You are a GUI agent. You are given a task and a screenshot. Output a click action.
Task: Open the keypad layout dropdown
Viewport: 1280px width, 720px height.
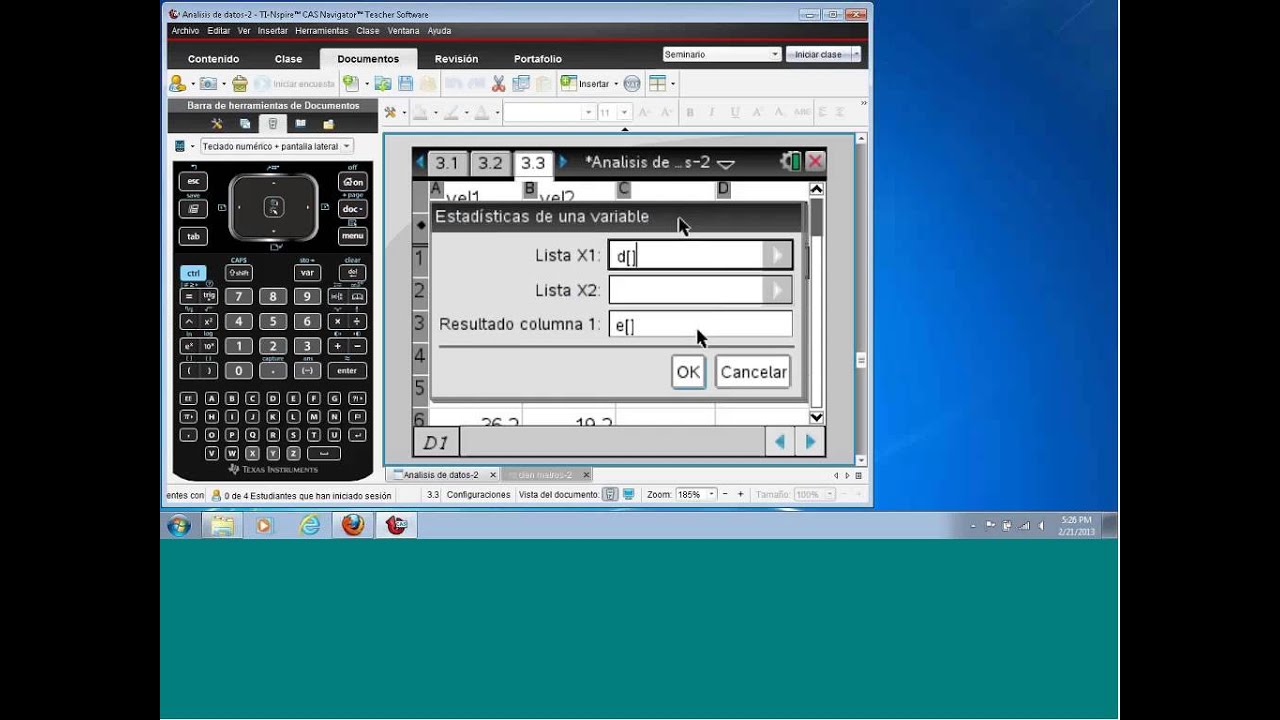click(276, 146)
